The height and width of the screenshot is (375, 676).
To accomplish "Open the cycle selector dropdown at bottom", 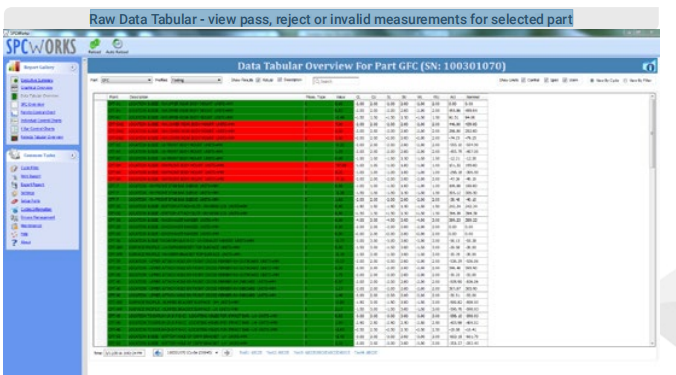I will click(192, 353).
